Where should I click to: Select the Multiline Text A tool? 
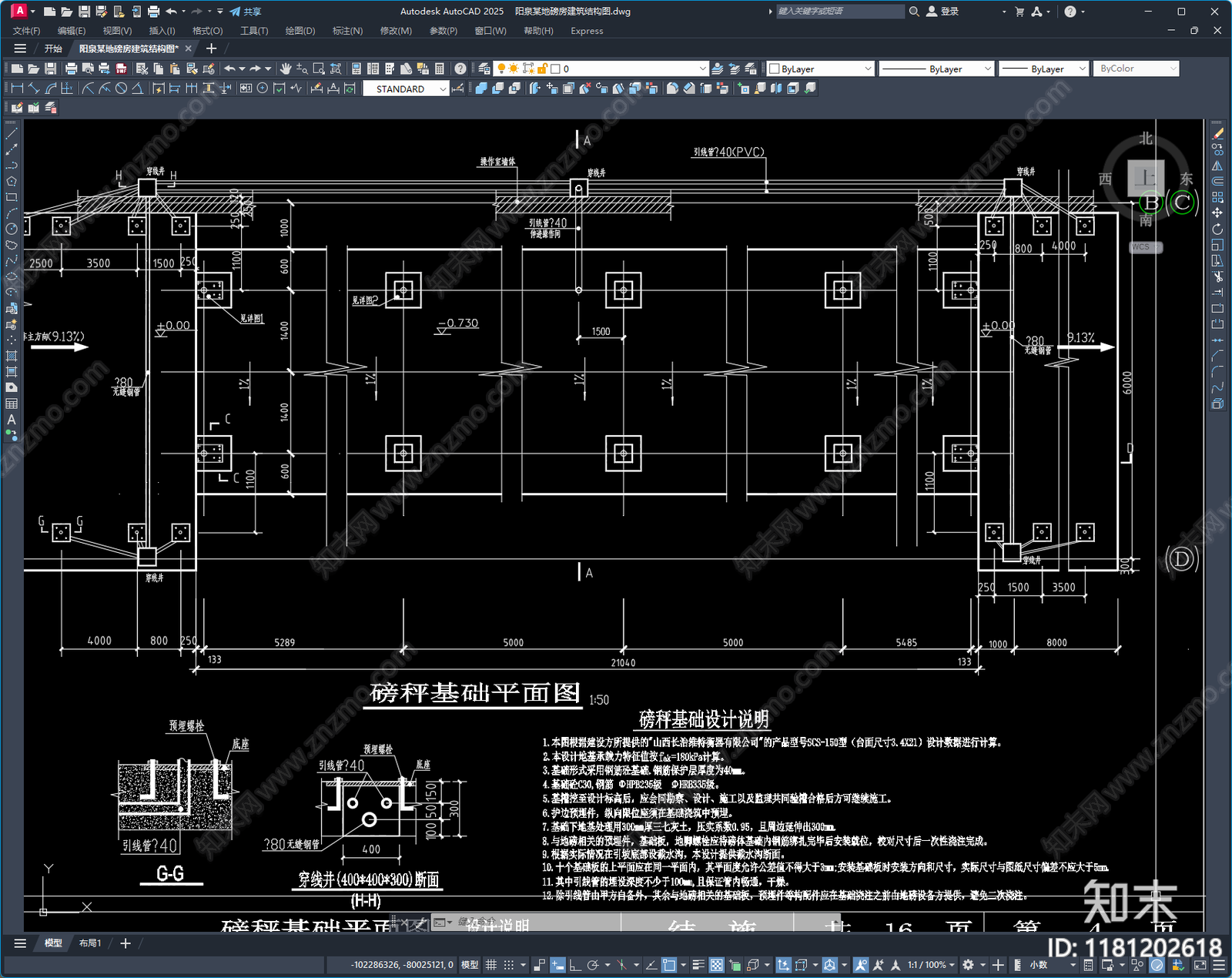[x=12, y=420]
